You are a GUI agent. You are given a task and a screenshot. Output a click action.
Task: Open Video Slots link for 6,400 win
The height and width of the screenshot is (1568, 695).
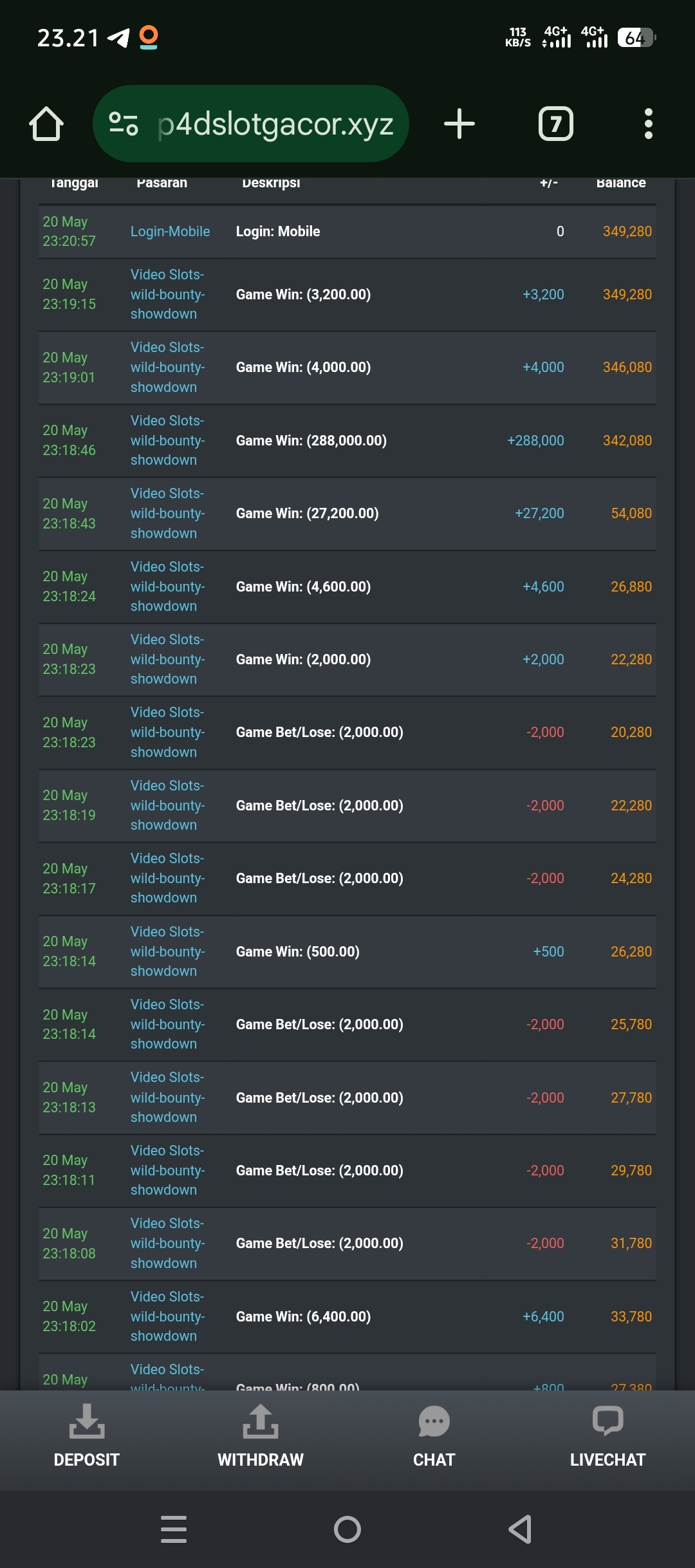pos(168,1316)
